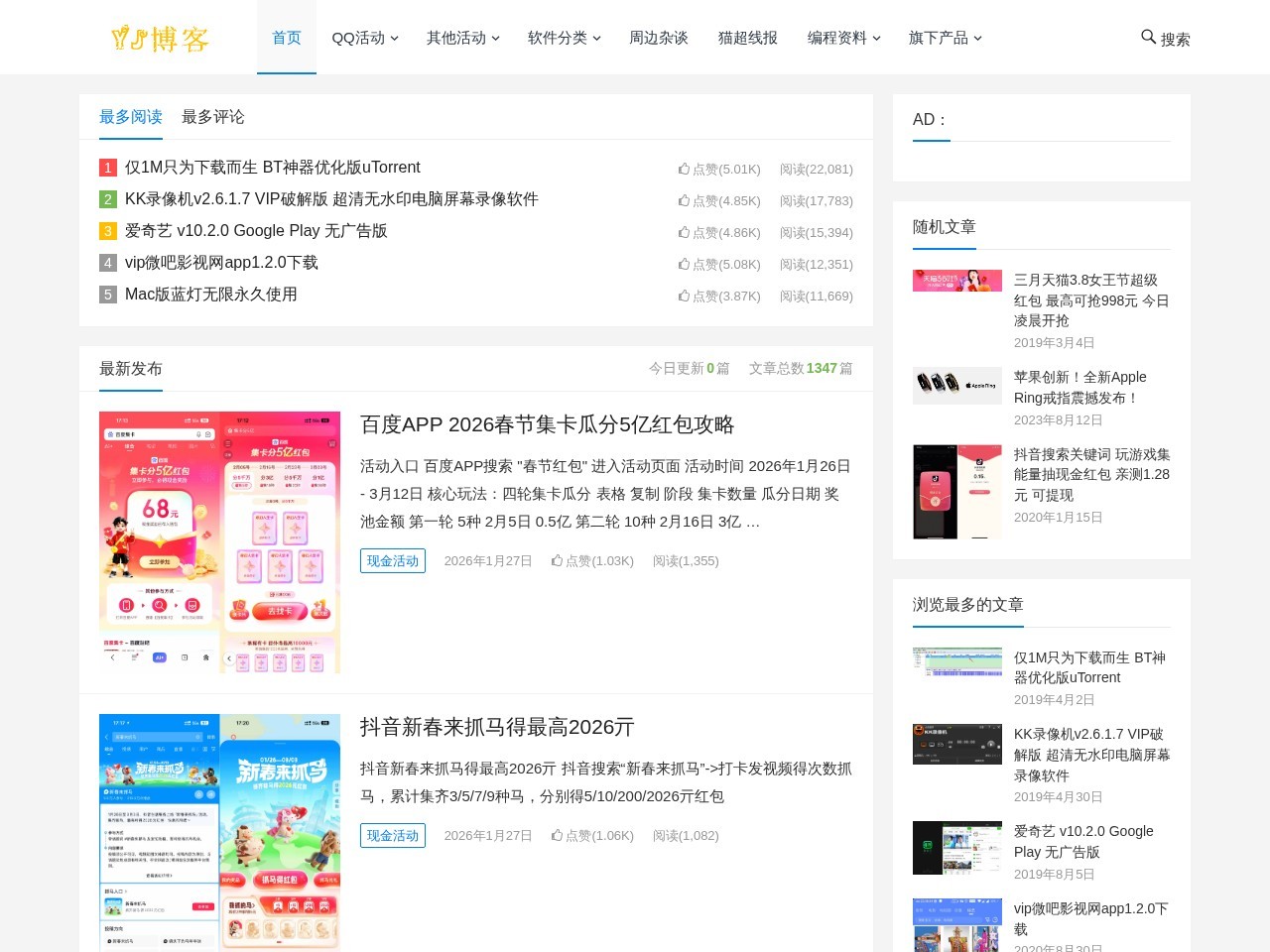Open vip微吧影视网app1.2.0下载 in top list

221,263
